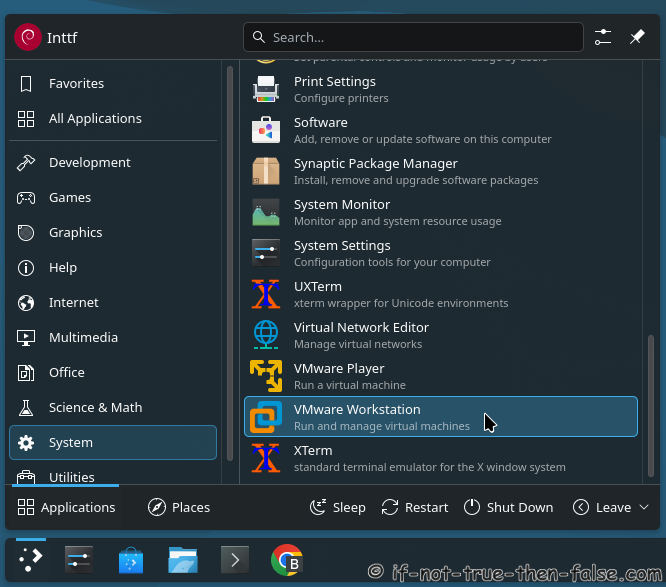This screenshot has width=666, height=587.
Task: Launch Chrome Beta from taskbar
Action: point(287,560)
